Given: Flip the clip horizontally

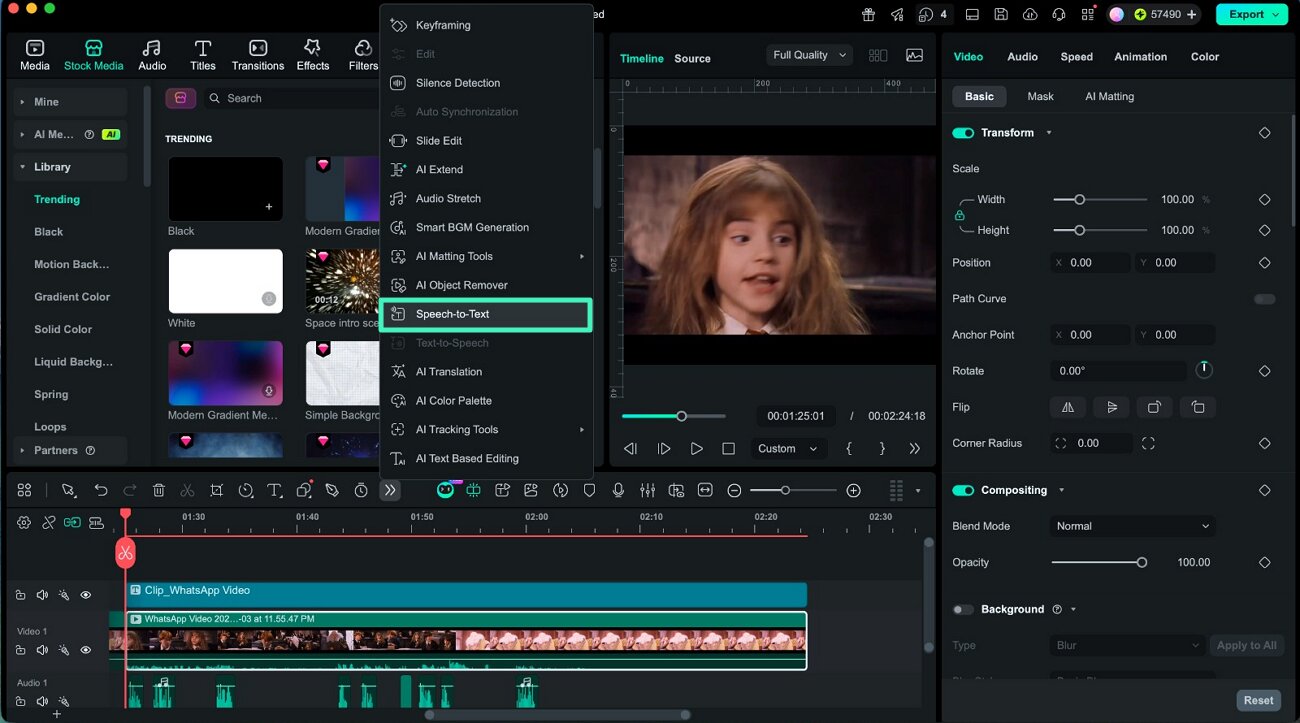Looking at the screenshot, I should coord(1067,407).
